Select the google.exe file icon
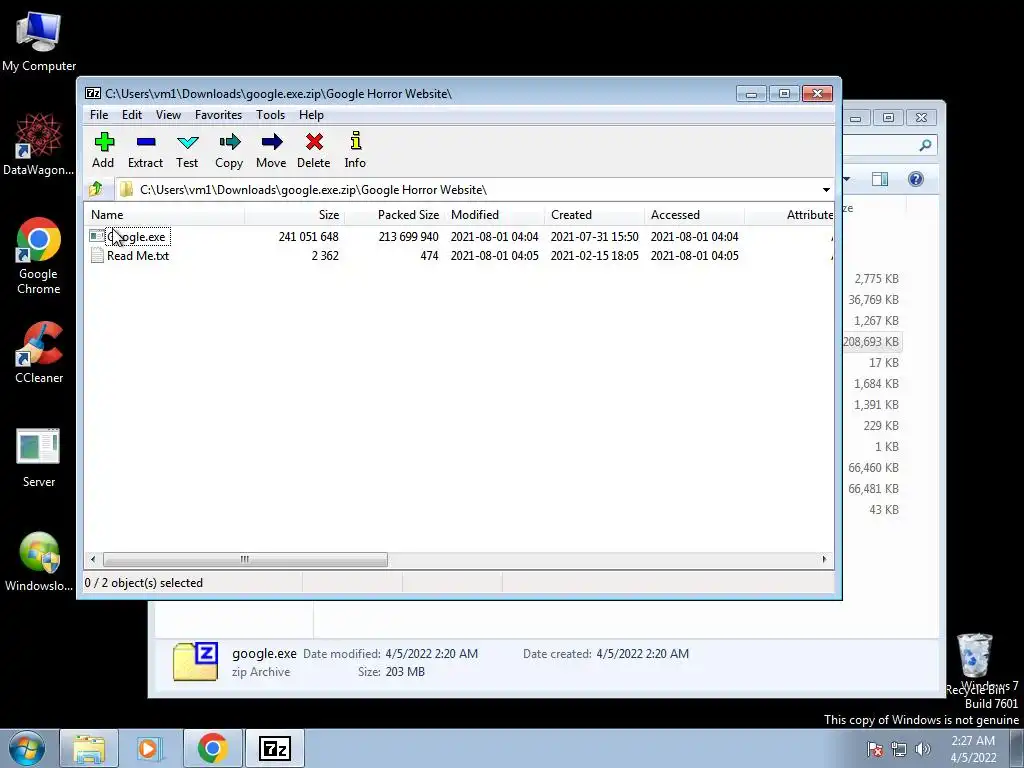Viewport: 1024px width, 768px height. click(x=97, y=236)
